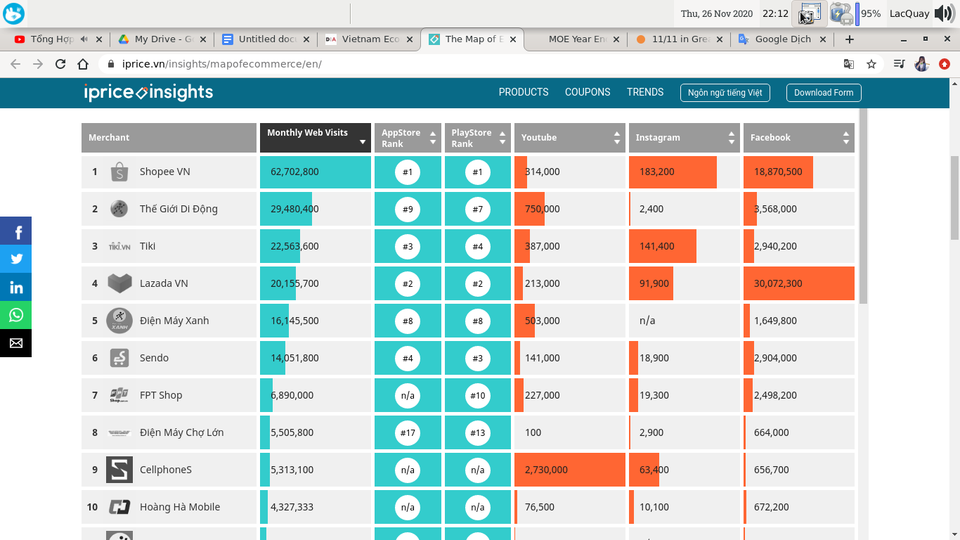The width and height of the screenshot is (960, 540).
Task: Click the Điện Máy Chợ Lớn logo
Action: point(119,432)
